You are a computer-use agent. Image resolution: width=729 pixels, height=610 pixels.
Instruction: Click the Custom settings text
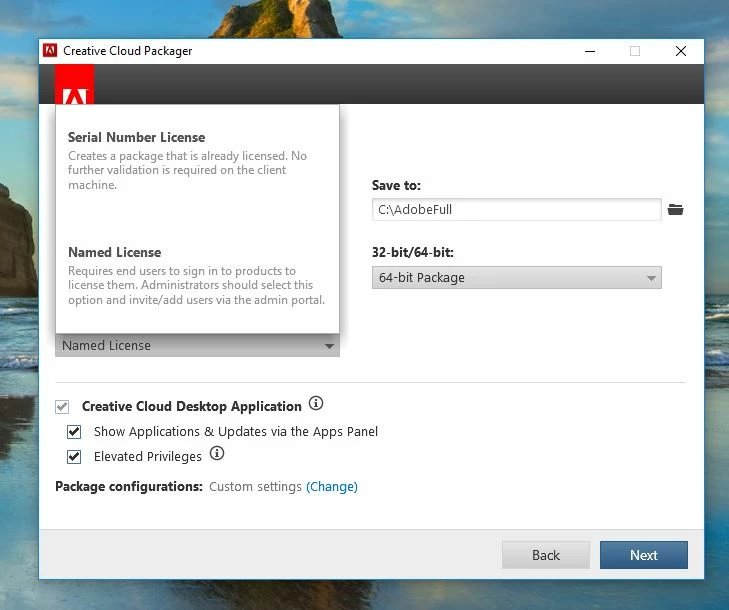(x=255, y=487)
